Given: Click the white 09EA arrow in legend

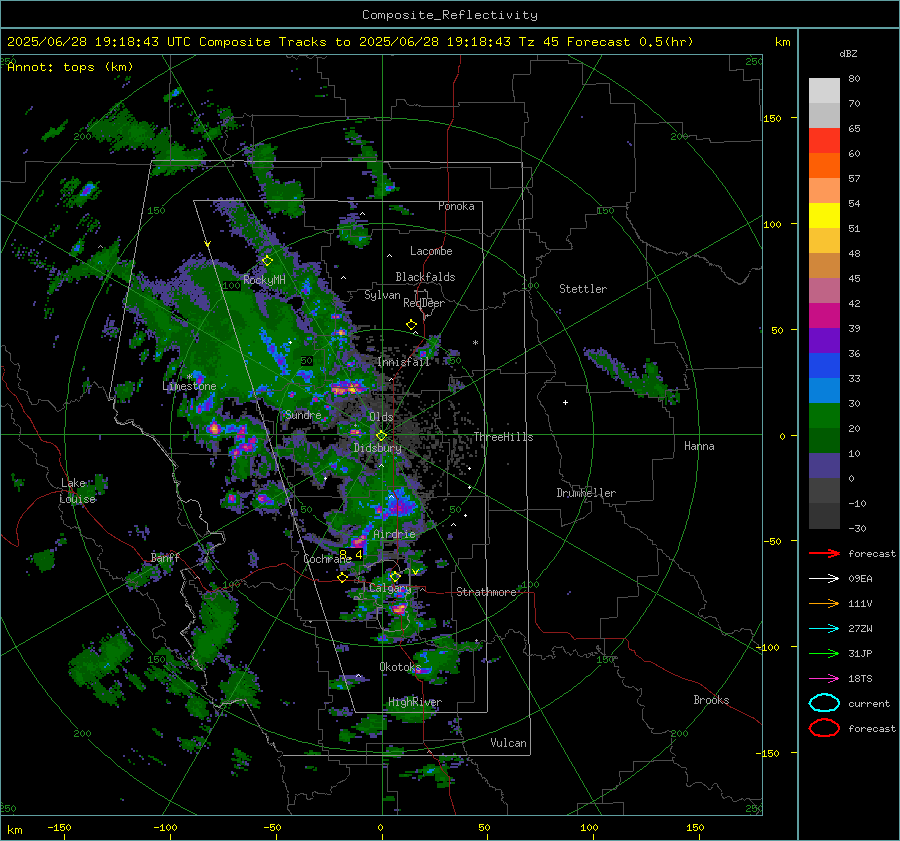Looking at the screenshot, I should (x=824, y=579).
